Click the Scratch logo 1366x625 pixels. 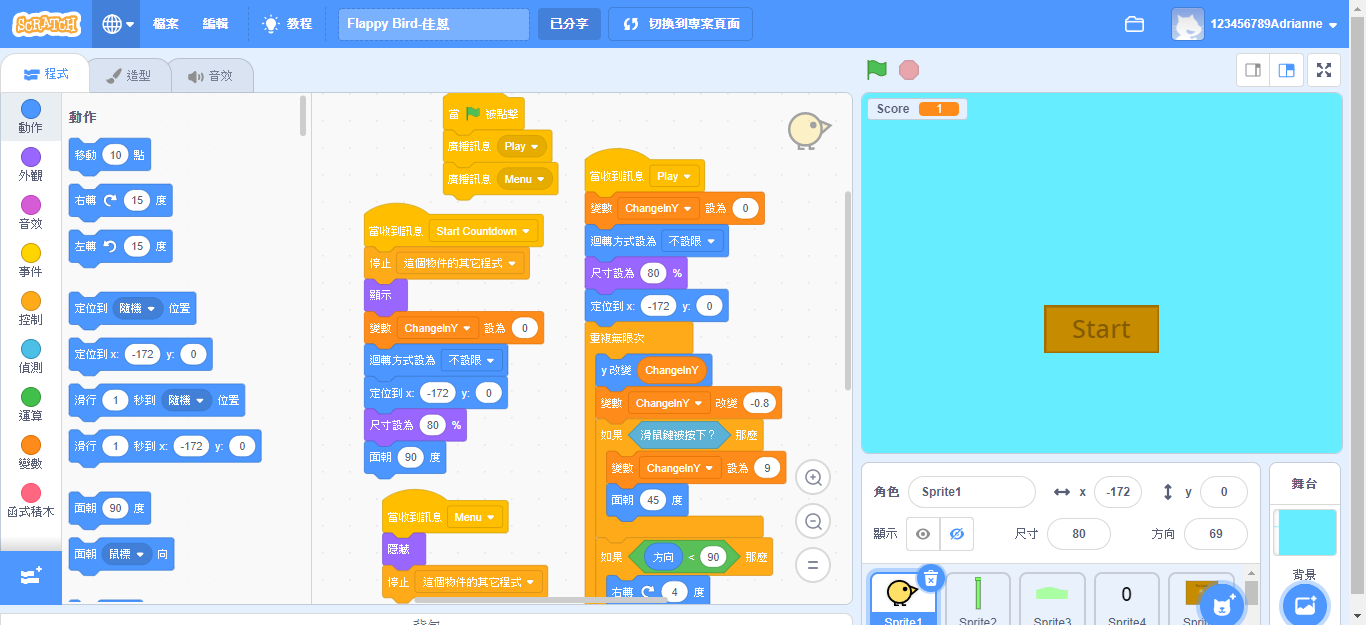pyautogui.click(x=48, y=23)
